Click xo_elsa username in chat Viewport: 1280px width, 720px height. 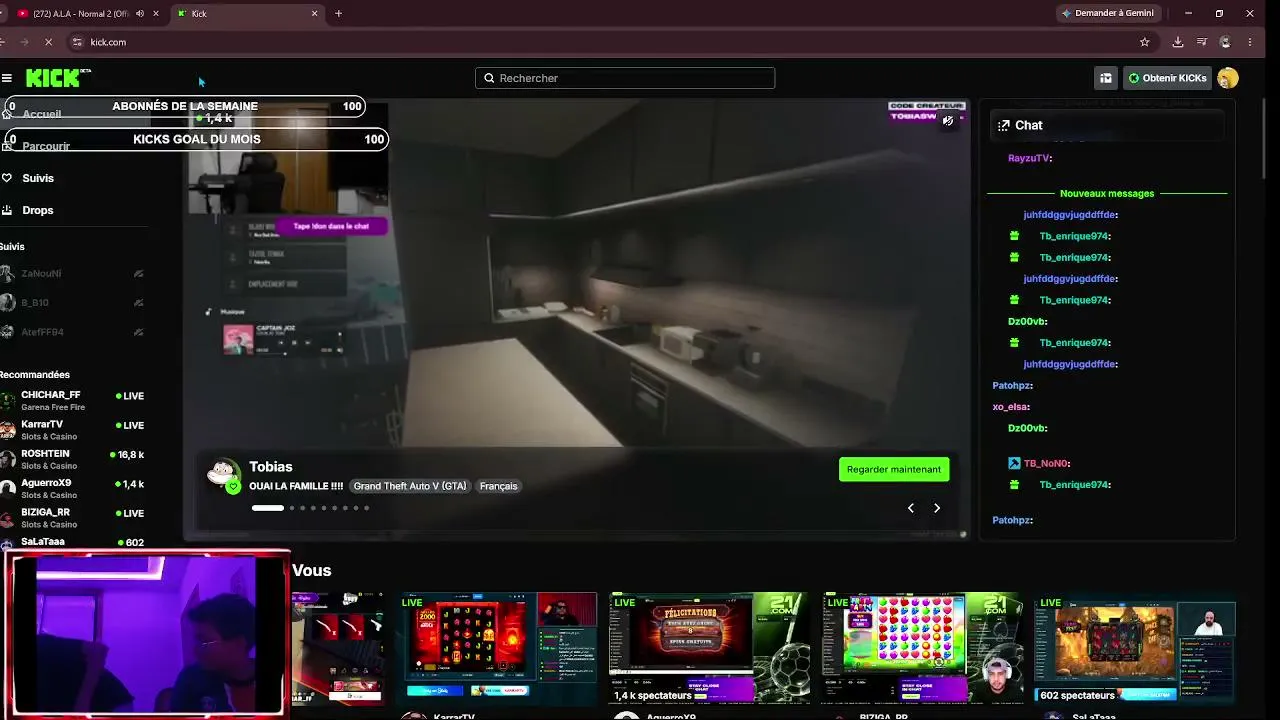tap(1011, 407)
